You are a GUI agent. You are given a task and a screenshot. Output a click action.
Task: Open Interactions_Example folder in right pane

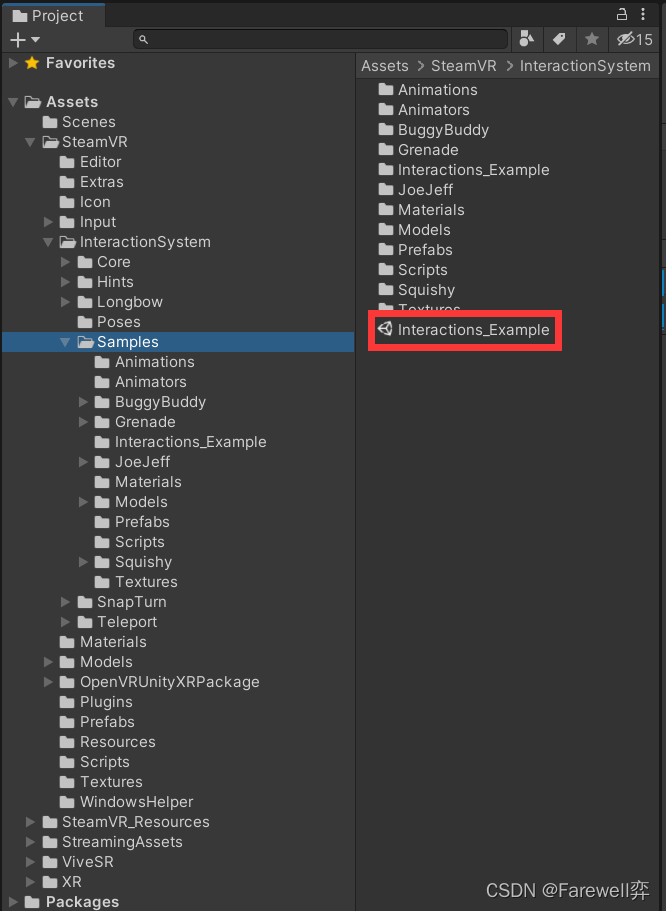[464, 170]
